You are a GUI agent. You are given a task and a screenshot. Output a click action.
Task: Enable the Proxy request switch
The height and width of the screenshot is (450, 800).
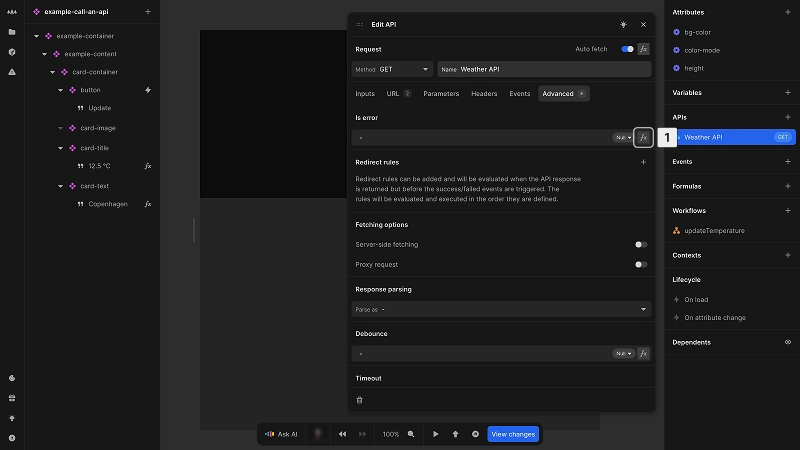tap(641, 264)
